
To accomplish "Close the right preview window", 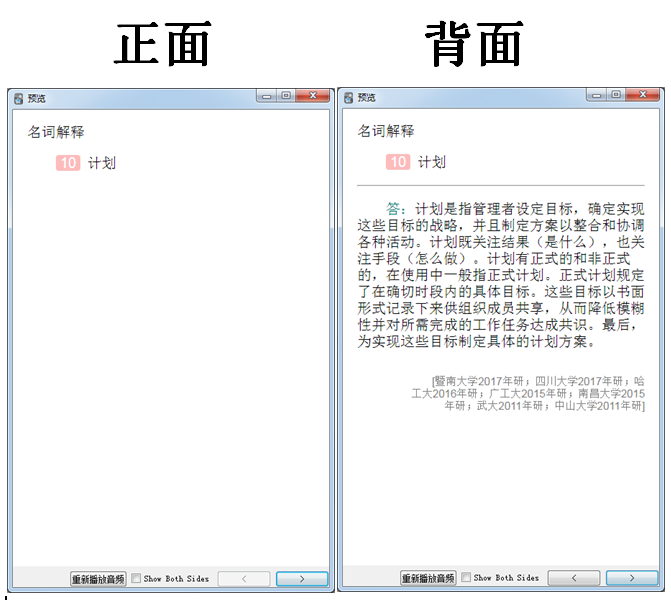I will [x=643, y=95].
